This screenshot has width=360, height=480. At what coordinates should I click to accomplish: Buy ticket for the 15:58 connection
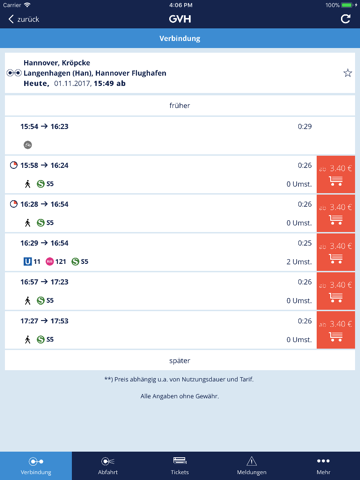click(336, 174)
